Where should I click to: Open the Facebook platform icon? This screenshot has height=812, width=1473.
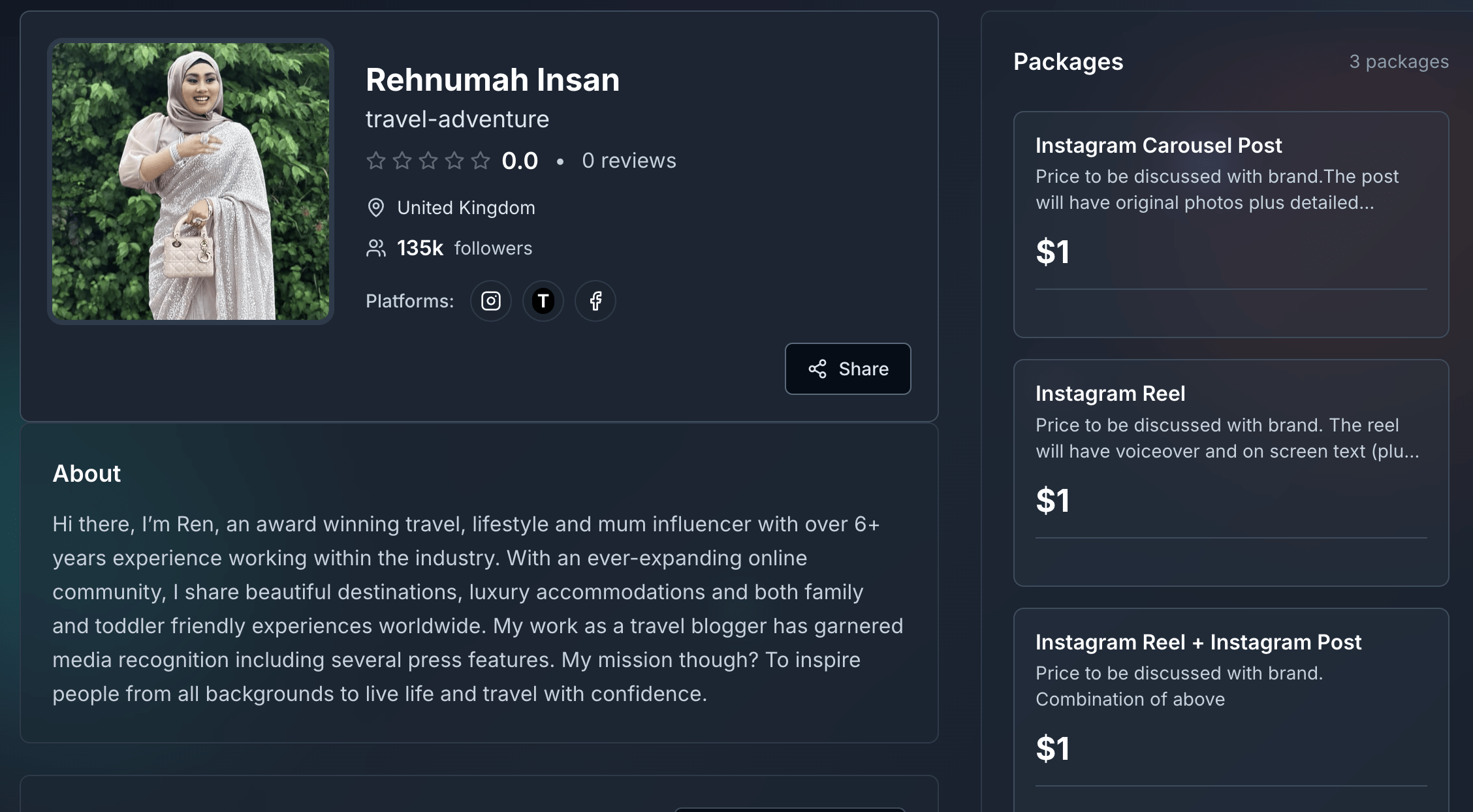tap(595, 301)
